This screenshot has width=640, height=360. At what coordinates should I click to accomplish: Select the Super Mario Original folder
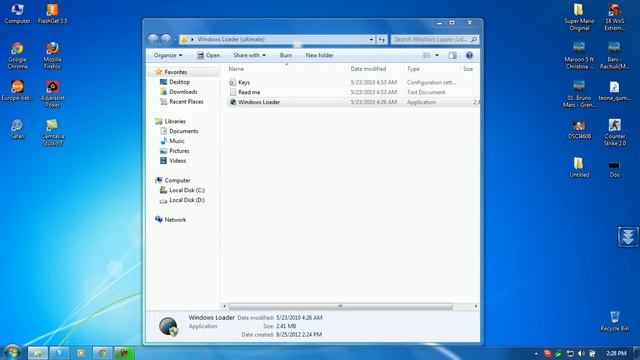[579, 17]
